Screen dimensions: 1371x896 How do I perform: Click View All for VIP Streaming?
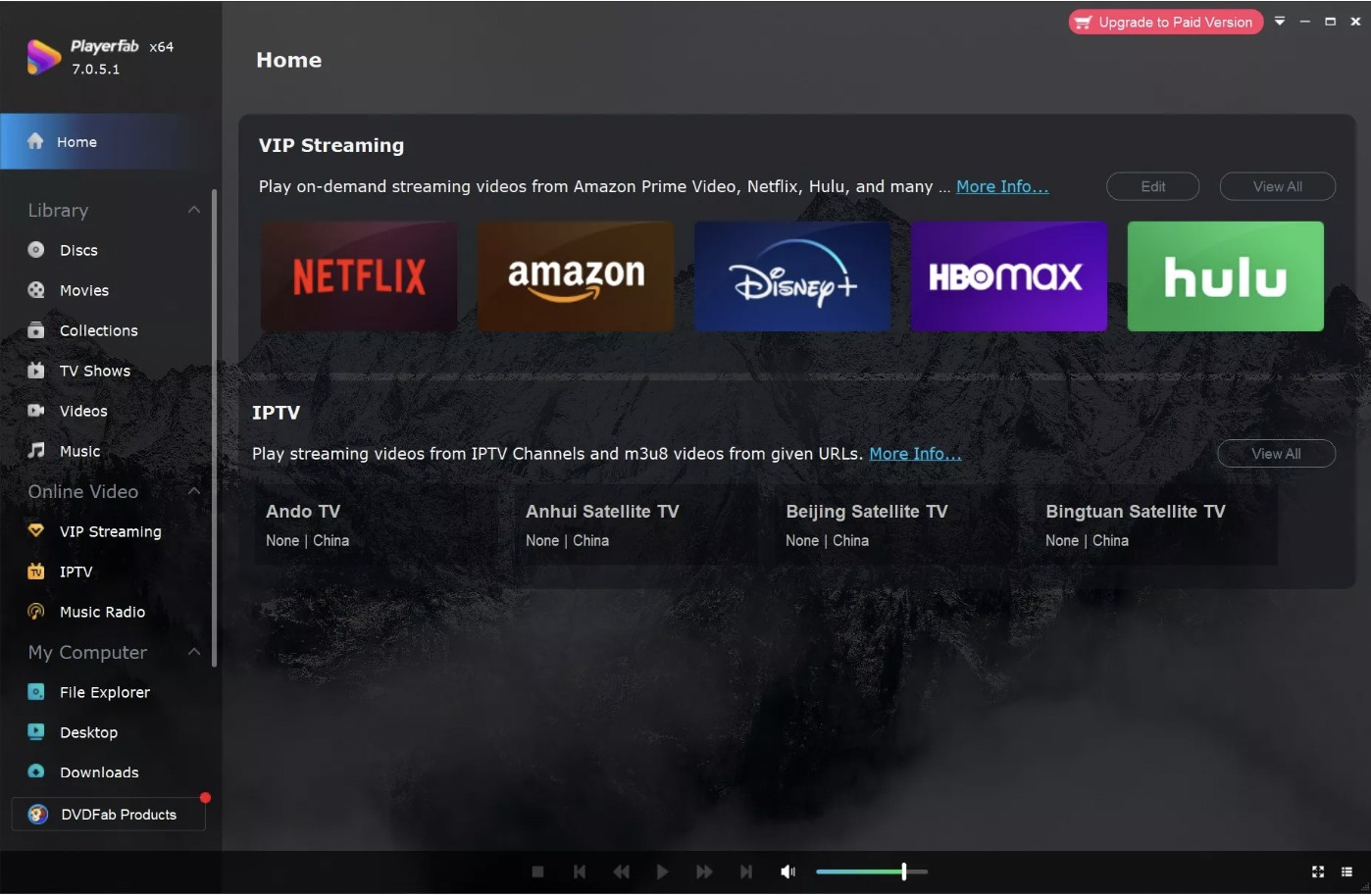1277,186
